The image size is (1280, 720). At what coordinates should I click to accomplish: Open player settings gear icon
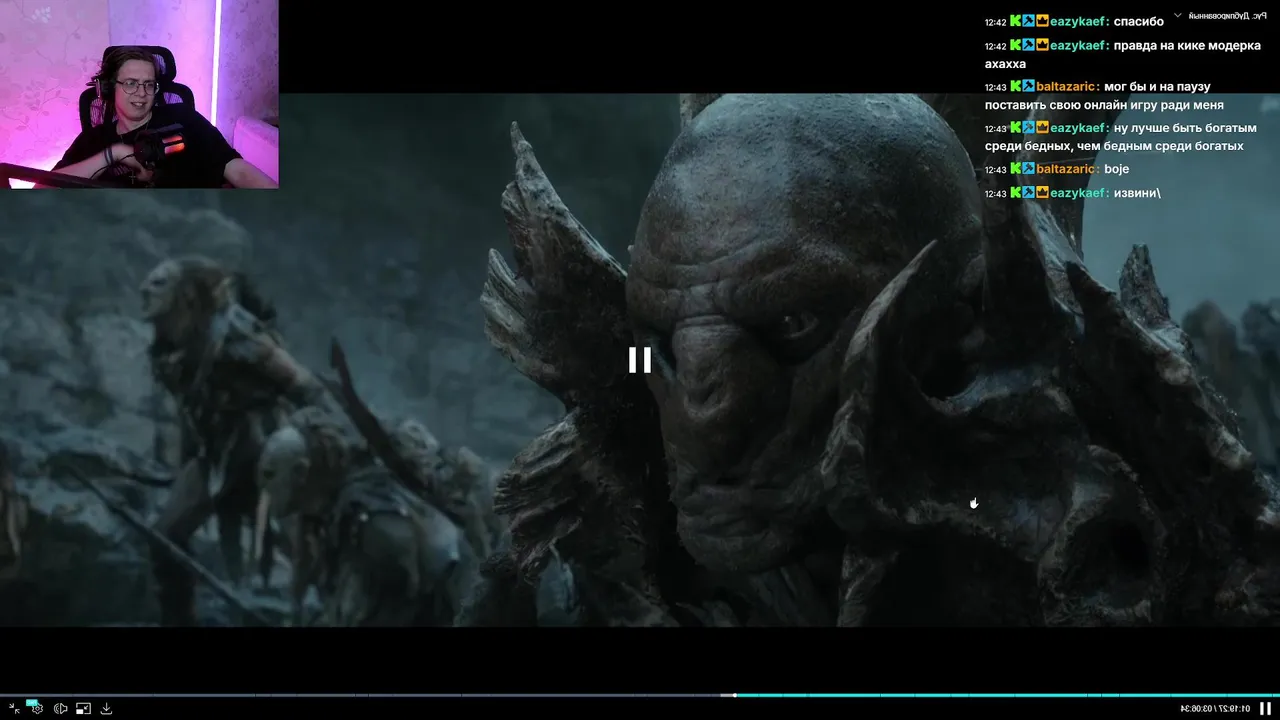click(37, 708)
